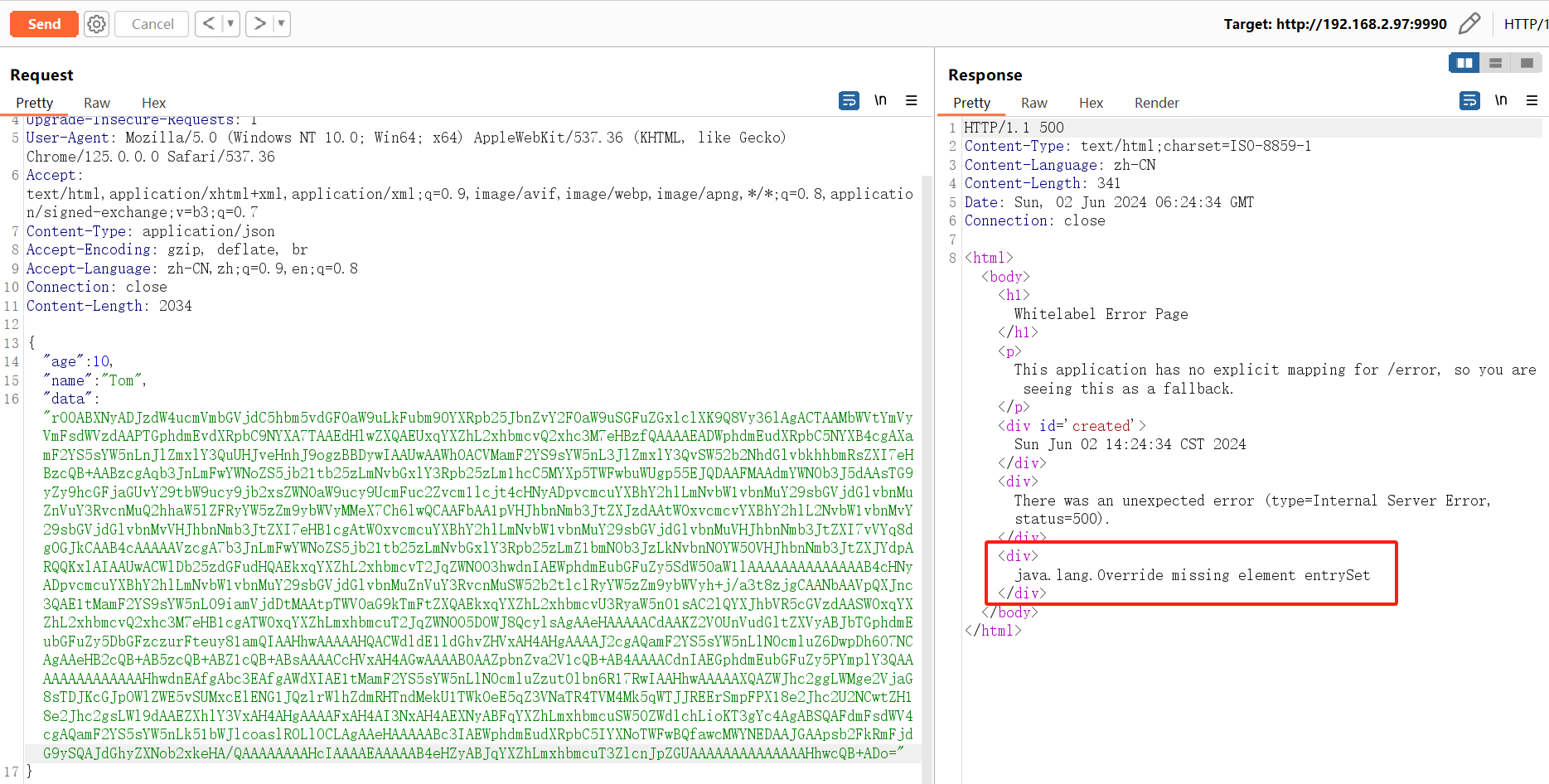Toggle show non-printable \n in Response panel
The width and height of the screenshot is (1549, 784).
1501,100
